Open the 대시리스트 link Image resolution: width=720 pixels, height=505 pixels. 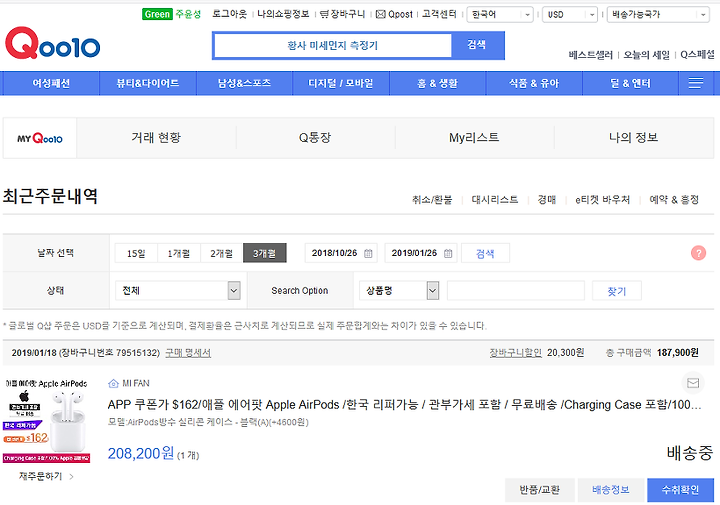495,200
